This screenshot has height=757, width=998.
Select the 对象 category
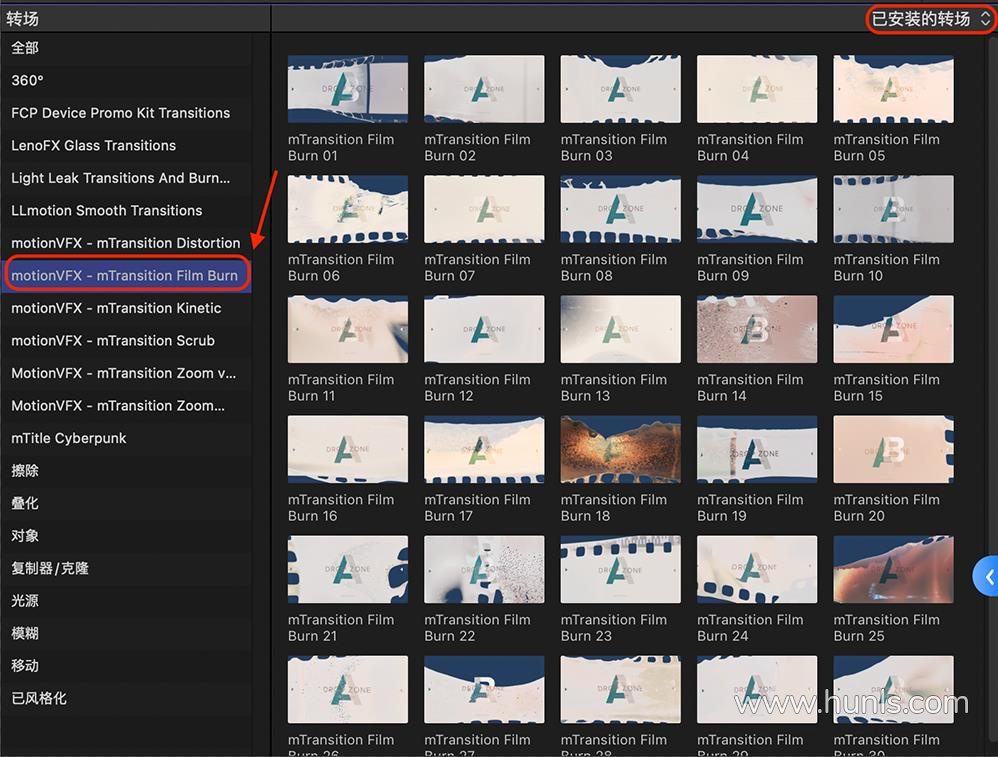pyautogui.click(x=126, y=535)
